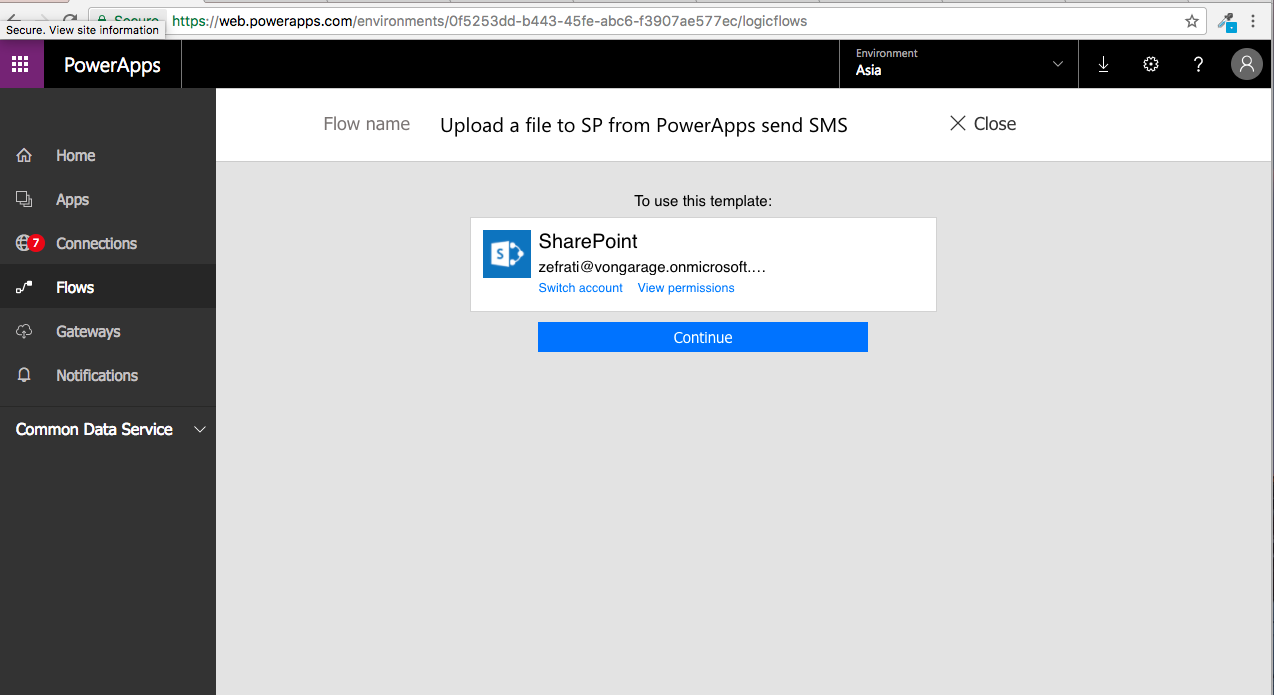
Task: Click the View permissions link
Action: [685, 288]
